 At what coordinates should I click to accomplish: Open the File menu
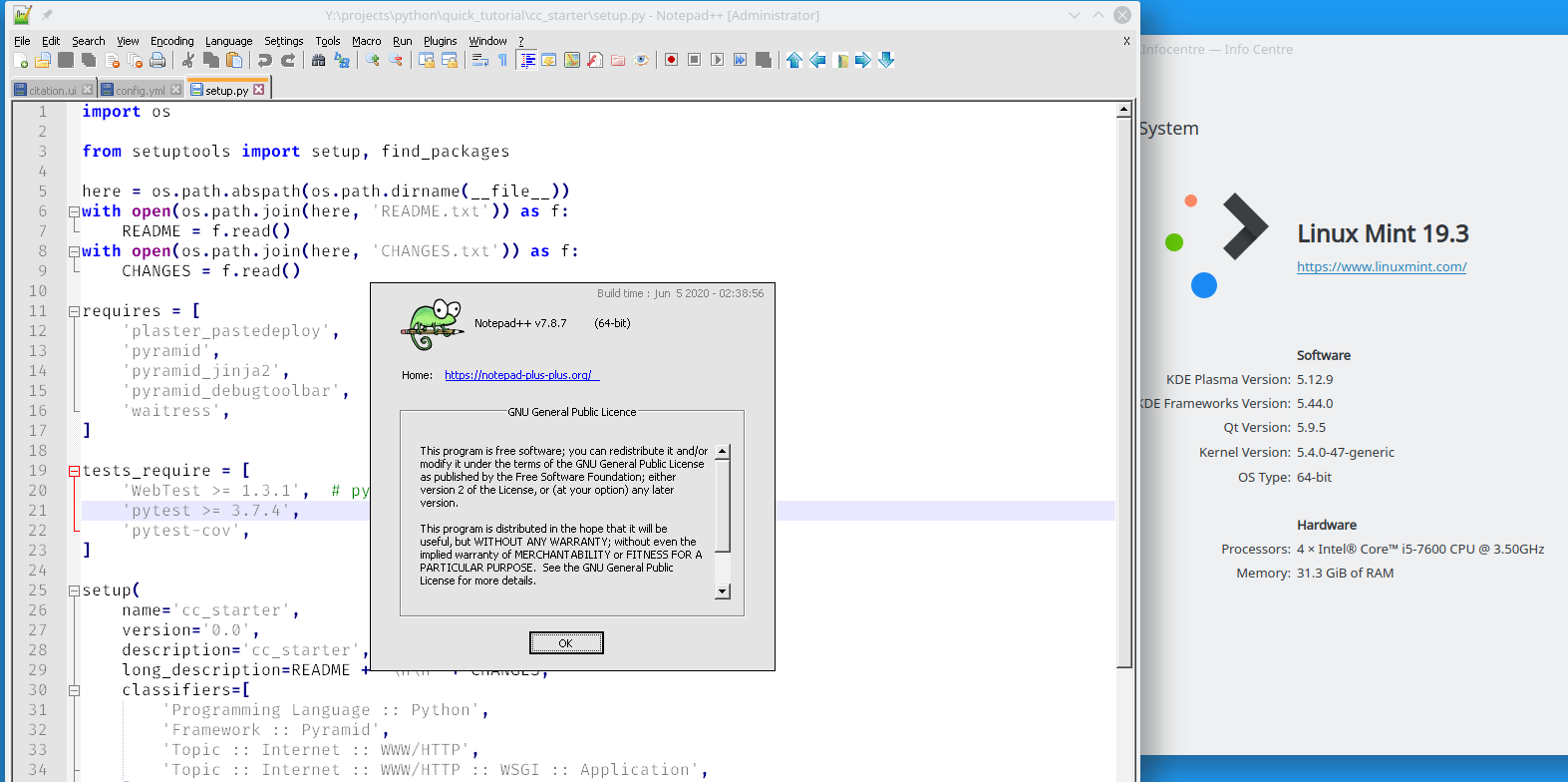pyautogui.click(x=22, y=41)
